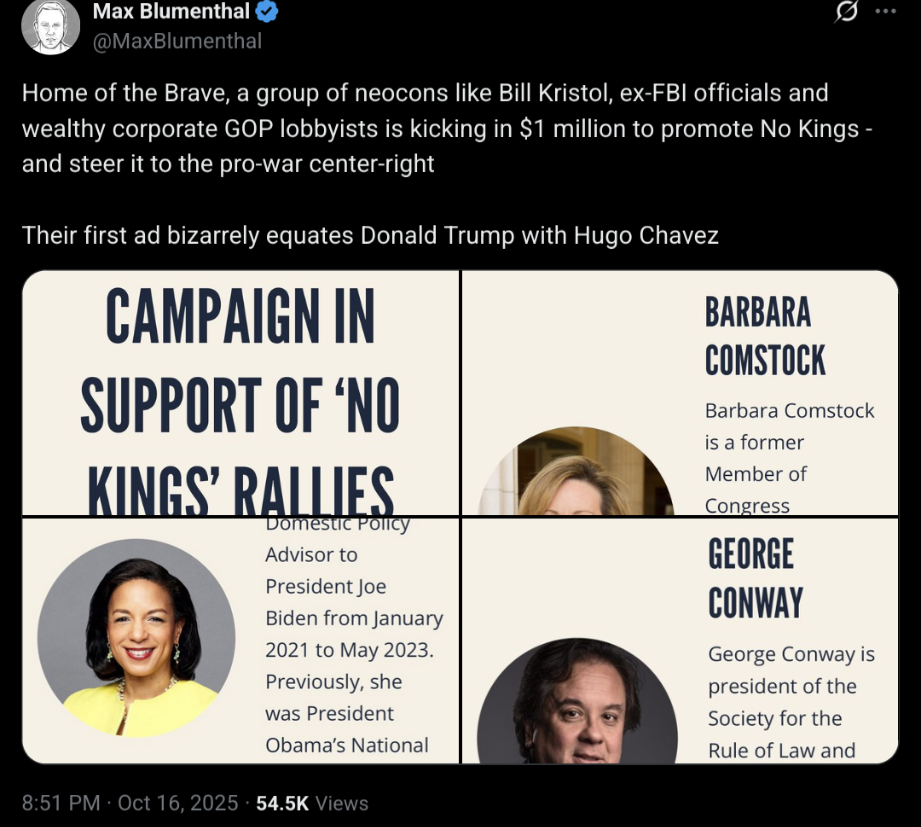Open the three-dot more options menu
The image size is (921, 827).
click(886, 12)
